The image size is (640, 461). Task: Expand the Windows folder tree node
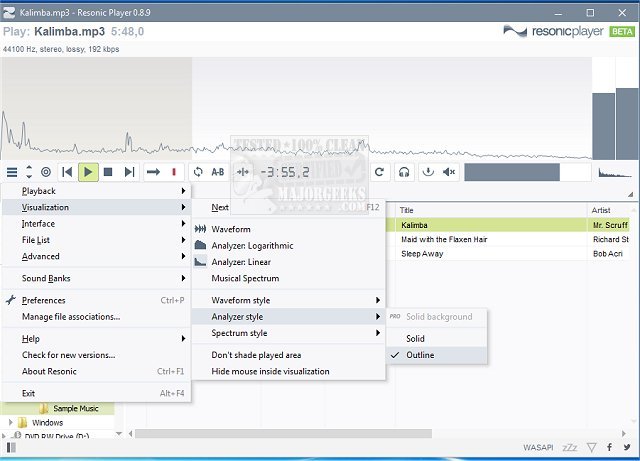pyautogui.click(x=11, y=422)
